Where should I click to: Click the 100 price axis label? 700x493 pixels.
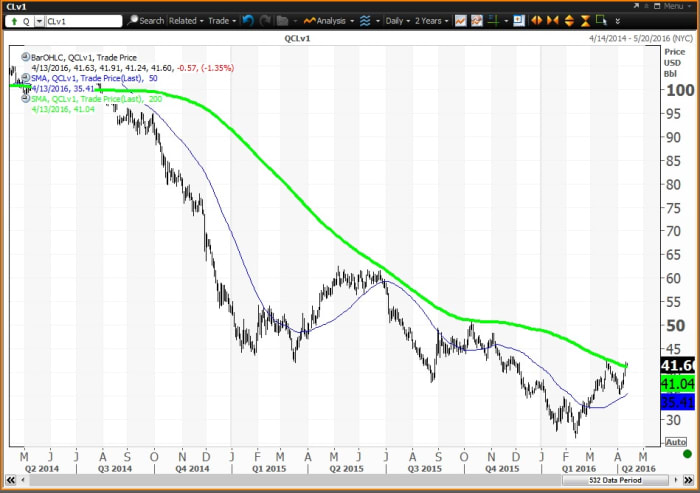coord(680,90)
